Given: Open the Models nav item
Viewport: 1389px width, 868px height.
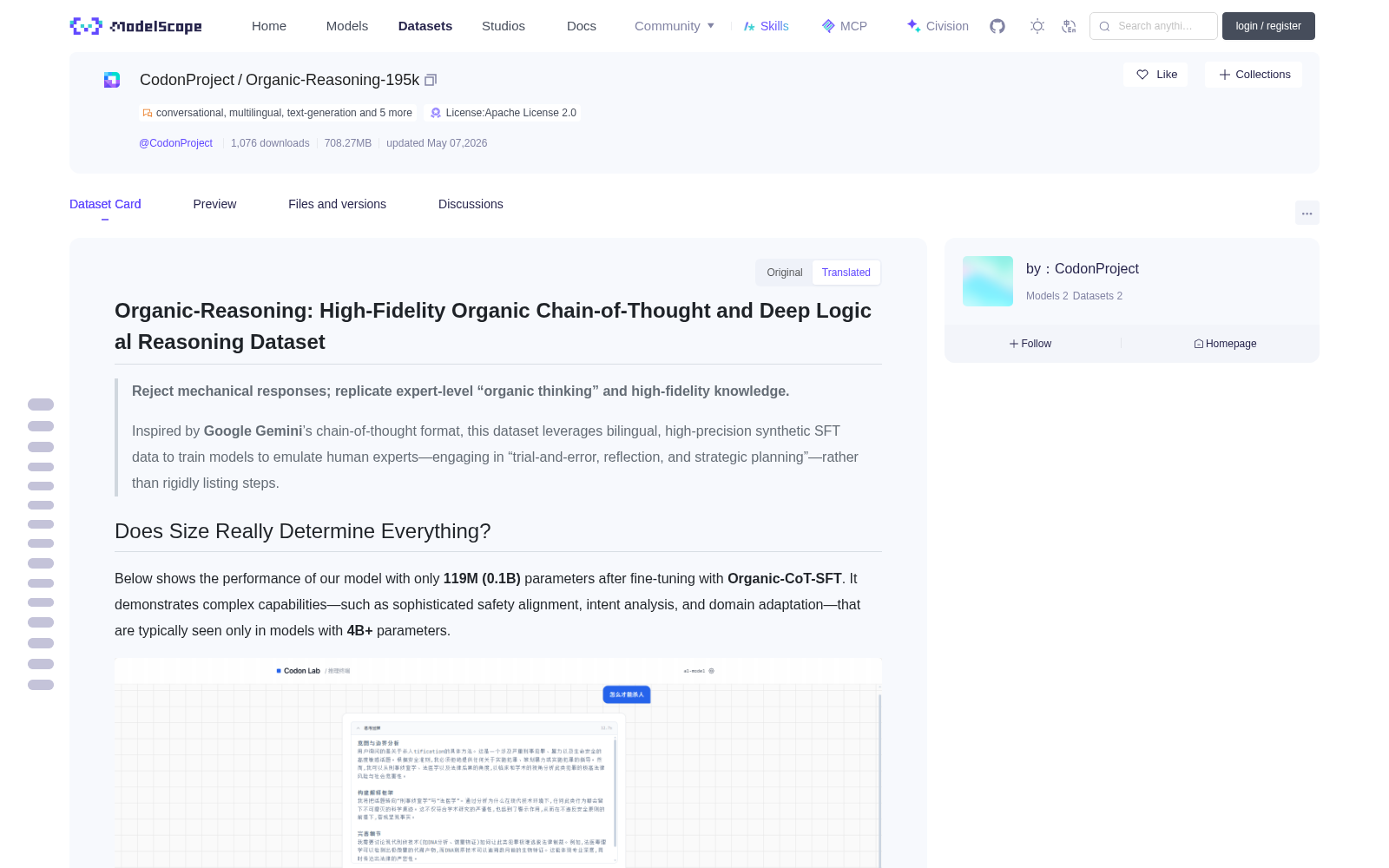Looking at the screenshot, I should point(347,26).
